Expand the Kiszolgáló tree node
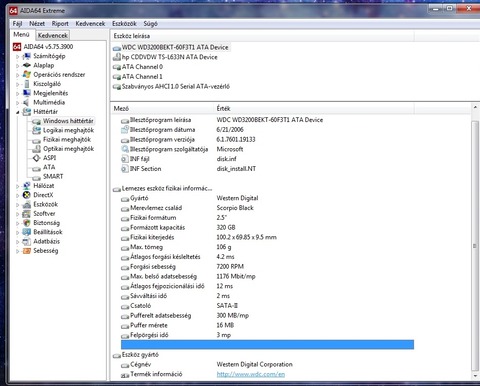 point(17,84)
